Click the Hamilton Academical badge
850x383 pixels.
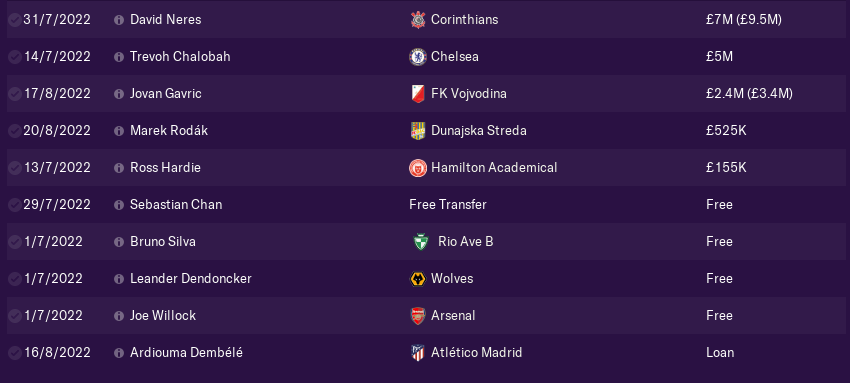point(418,168)
